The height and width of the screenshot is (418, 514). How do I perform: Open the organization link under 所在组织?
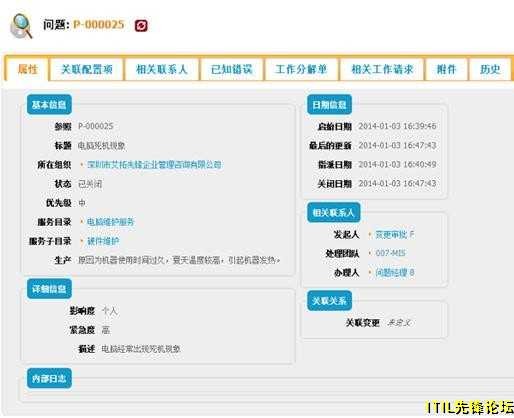[x=154, y=165]
